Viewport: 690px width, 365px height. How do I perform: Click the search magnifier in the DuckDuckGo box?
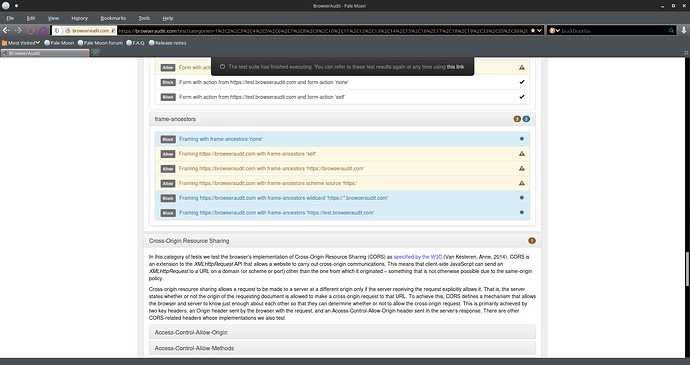pos(671,31)
